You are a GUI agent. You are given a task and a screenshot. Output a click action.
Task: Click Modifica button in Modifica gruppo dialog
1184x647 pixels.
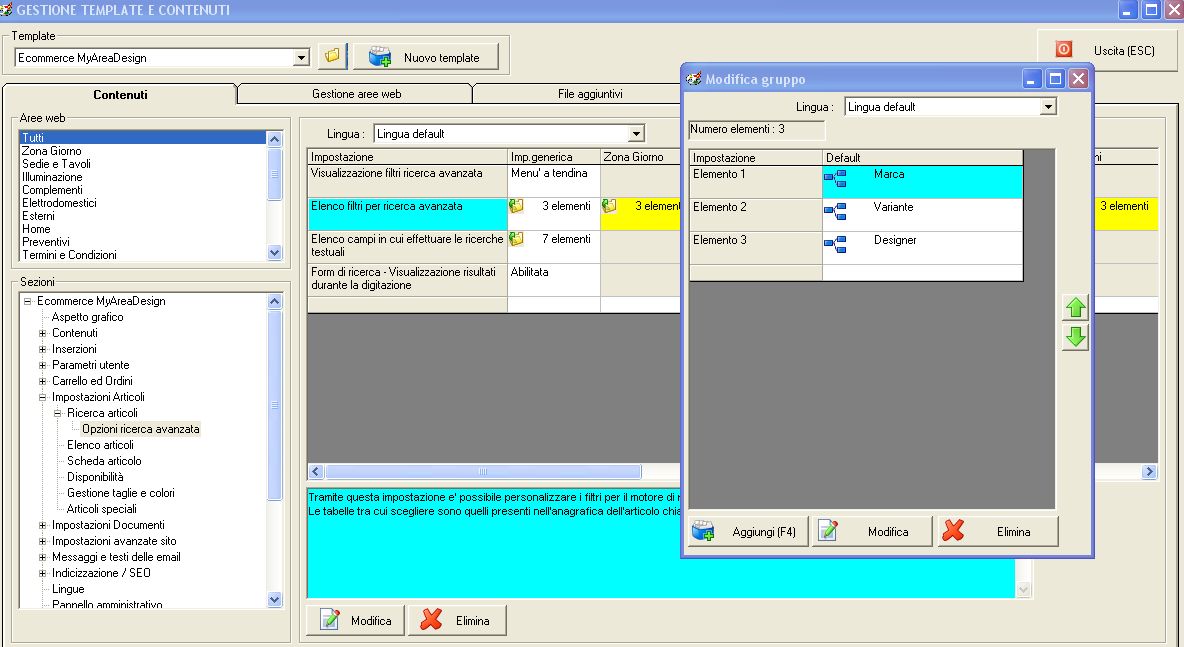872,531
